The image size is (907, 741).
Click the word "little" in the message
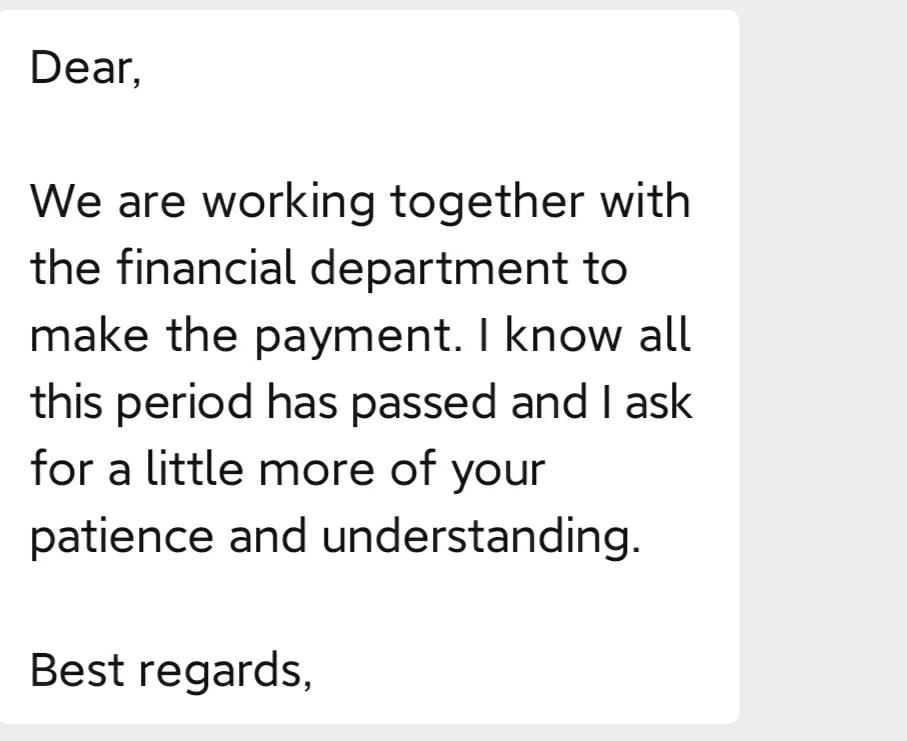point(194,468)
